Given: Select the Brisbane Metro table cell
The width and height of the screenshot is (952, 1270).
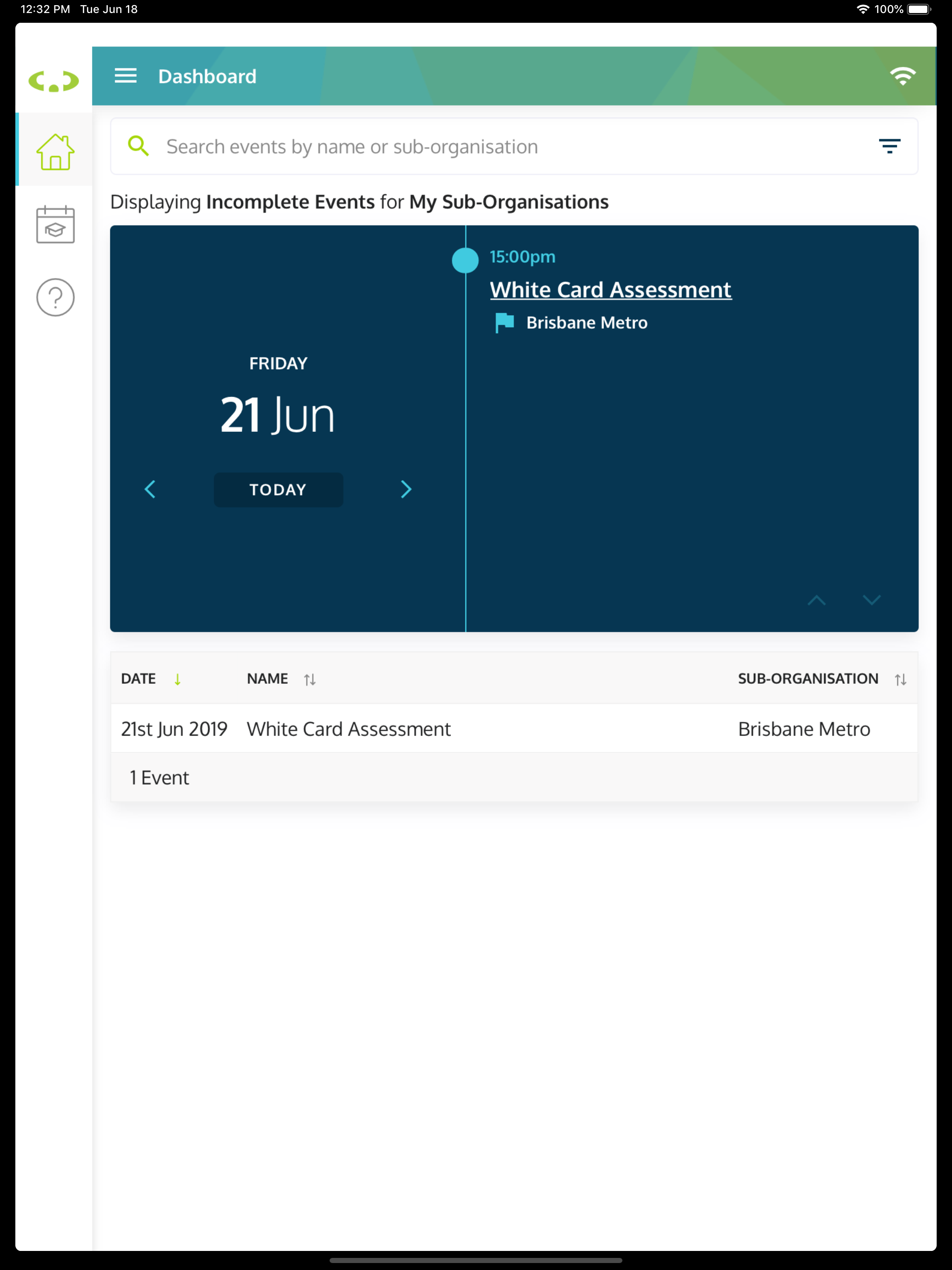Looking at the screenshot, I should (804, 728).
